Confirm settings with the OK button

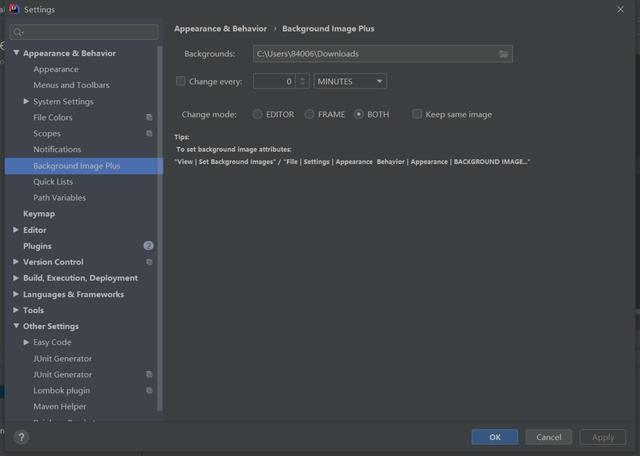click(x=495, y=437)
